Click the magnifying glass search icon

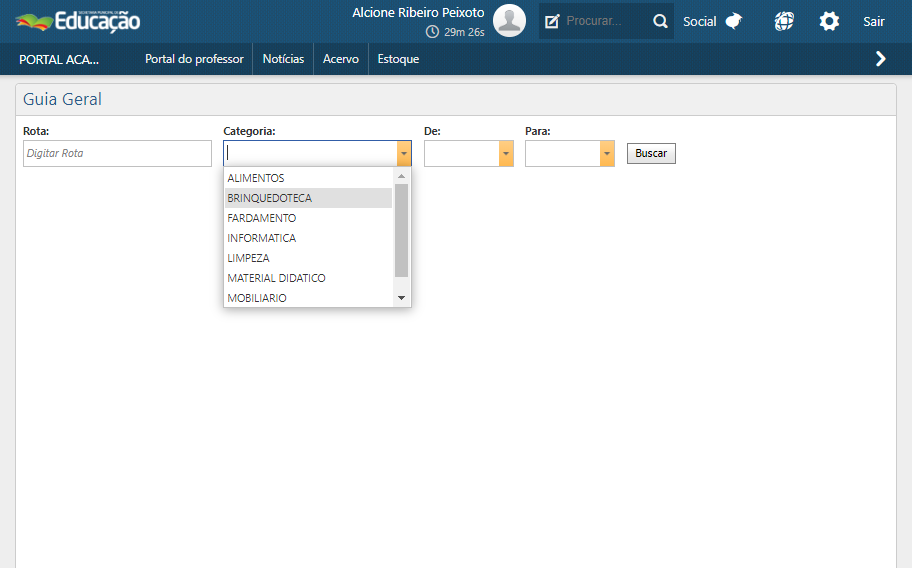click(660, 21)
